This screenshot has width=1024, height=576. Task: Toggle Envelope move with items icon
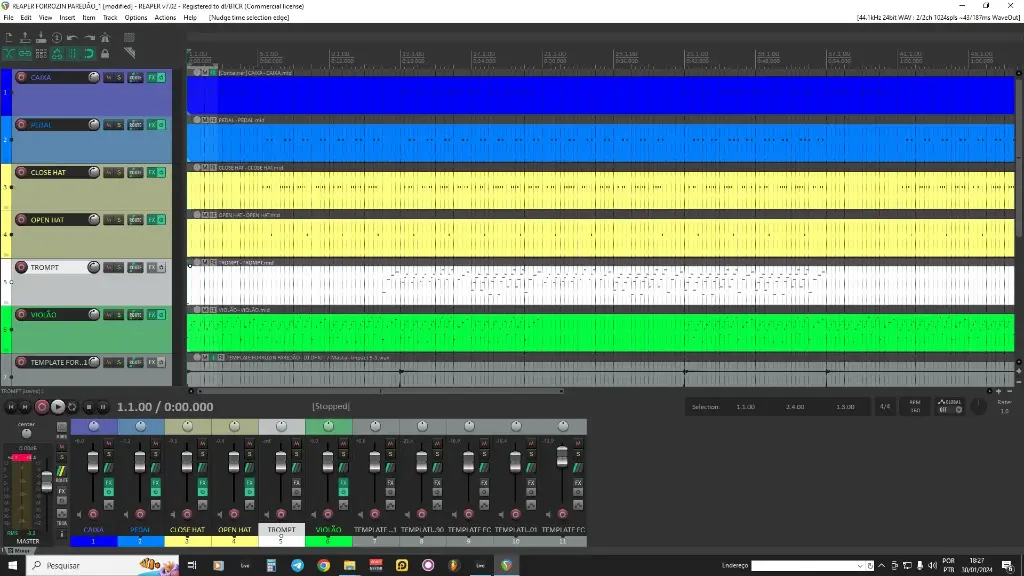57,54
